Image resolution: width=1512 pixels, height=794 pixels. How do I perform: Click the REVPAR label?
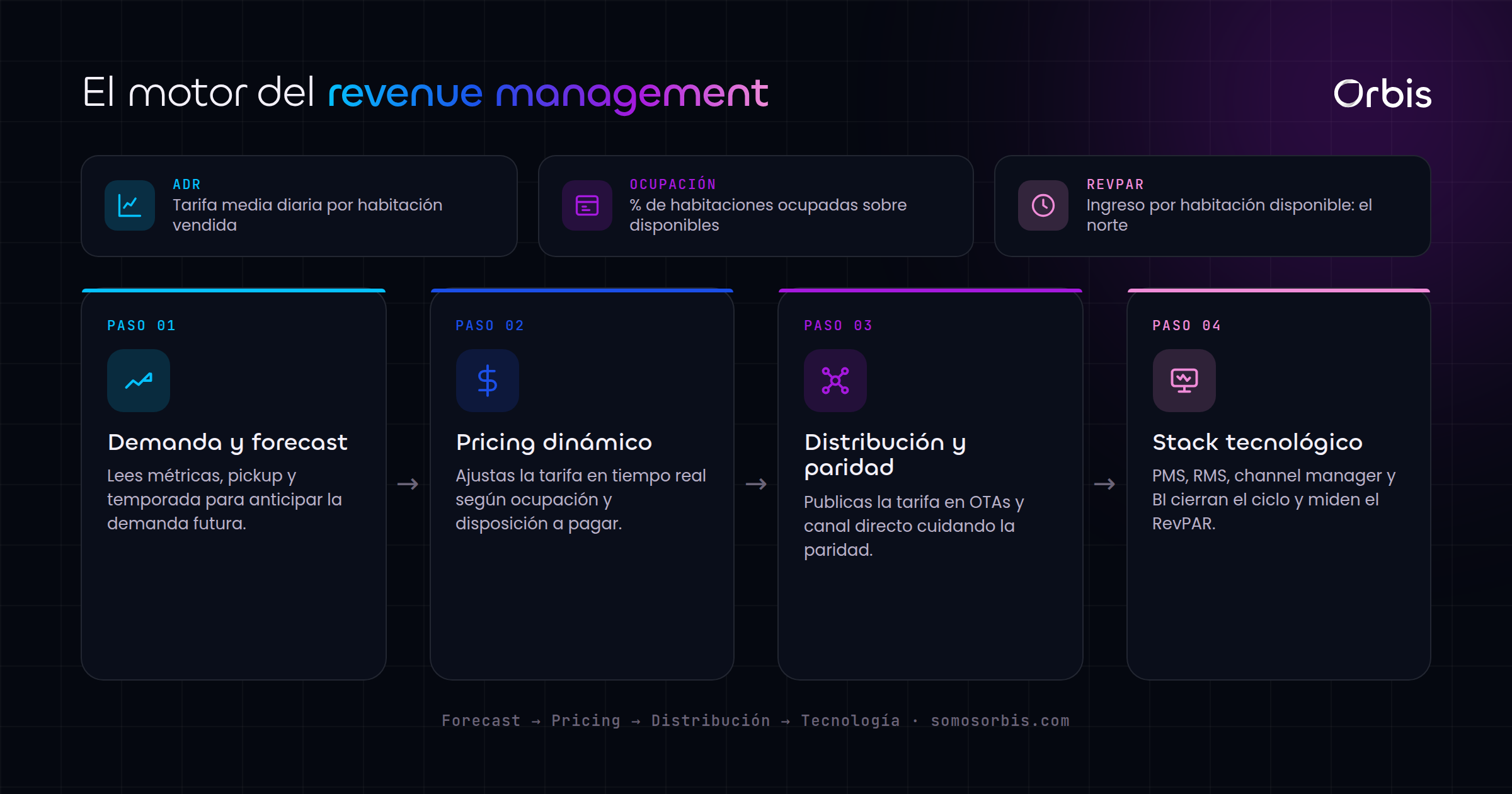(1115, 184)
